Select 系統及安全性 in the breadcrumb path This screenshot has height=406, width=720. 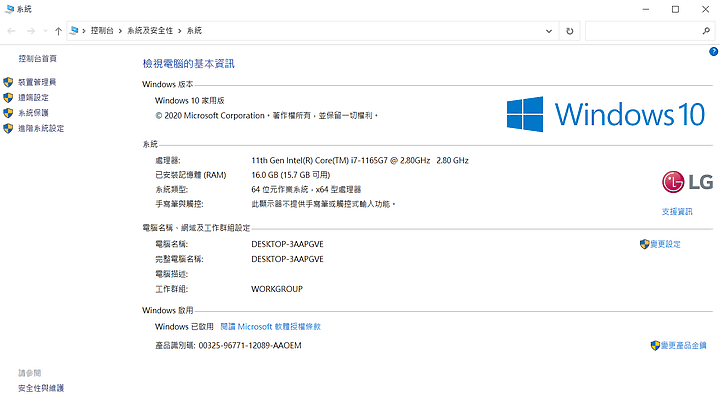click(150, 30)
